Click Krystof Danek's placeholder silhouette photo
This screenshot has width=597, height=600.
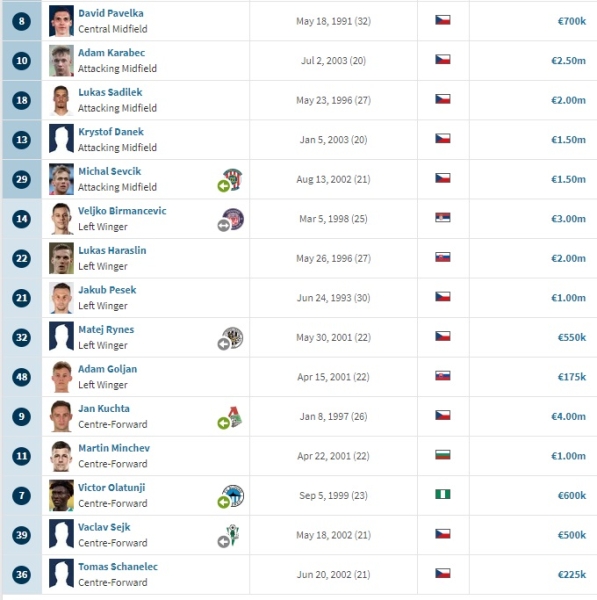61,139
